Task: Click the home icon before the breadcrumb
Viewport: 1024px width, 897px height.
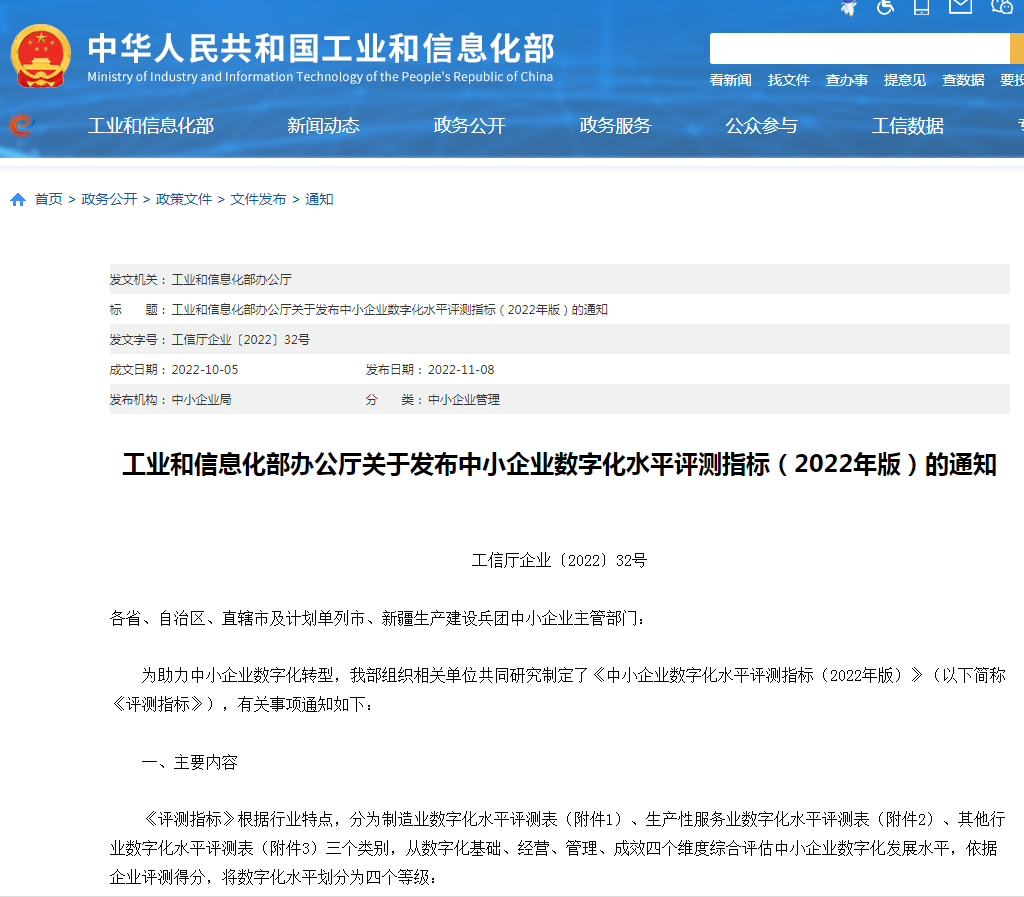Action: pyautogui.click(x=17, y=199)
